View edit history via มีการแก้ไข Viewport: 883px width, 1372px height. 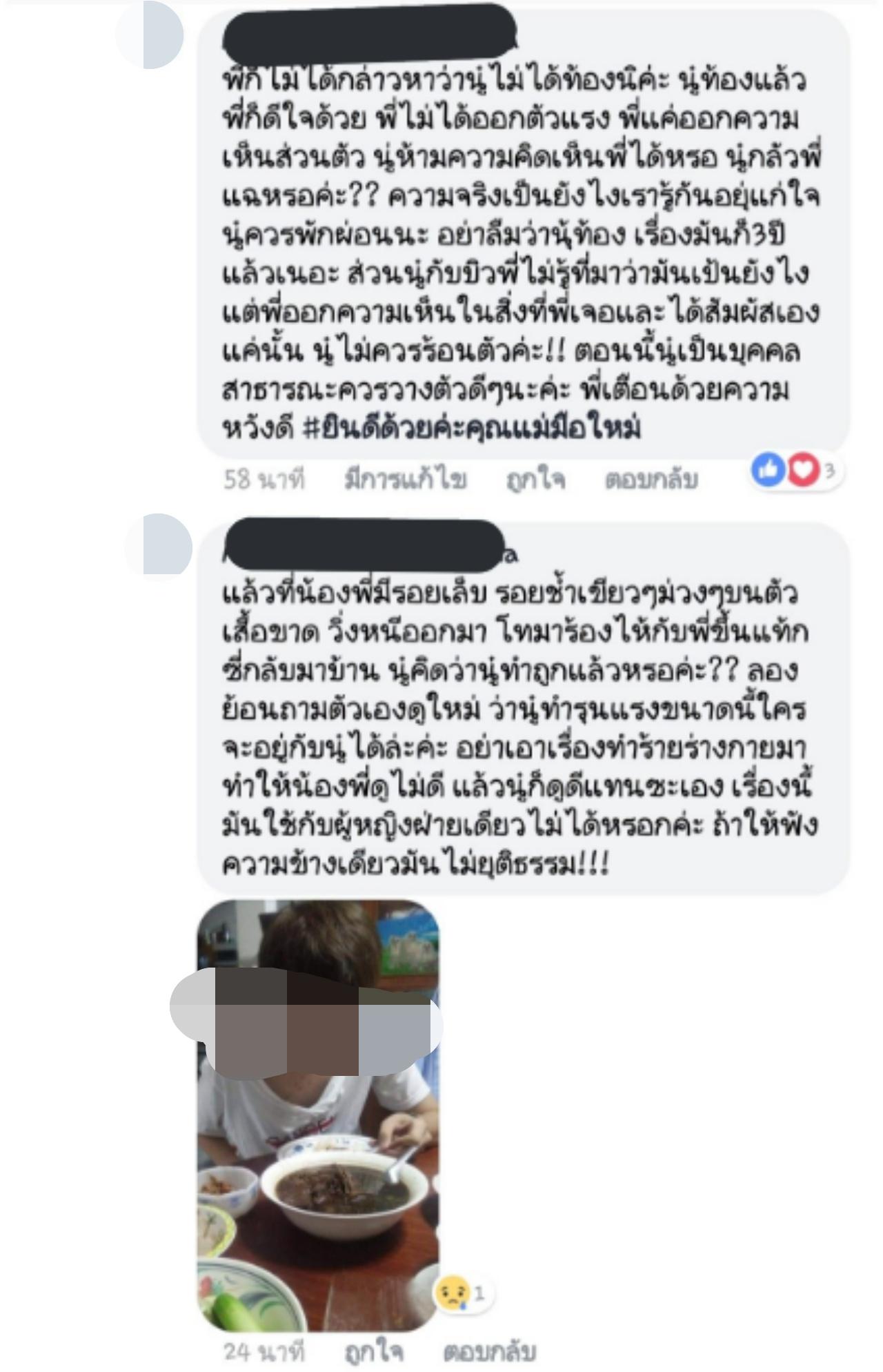pyautogui.click(x=406, y=479)
